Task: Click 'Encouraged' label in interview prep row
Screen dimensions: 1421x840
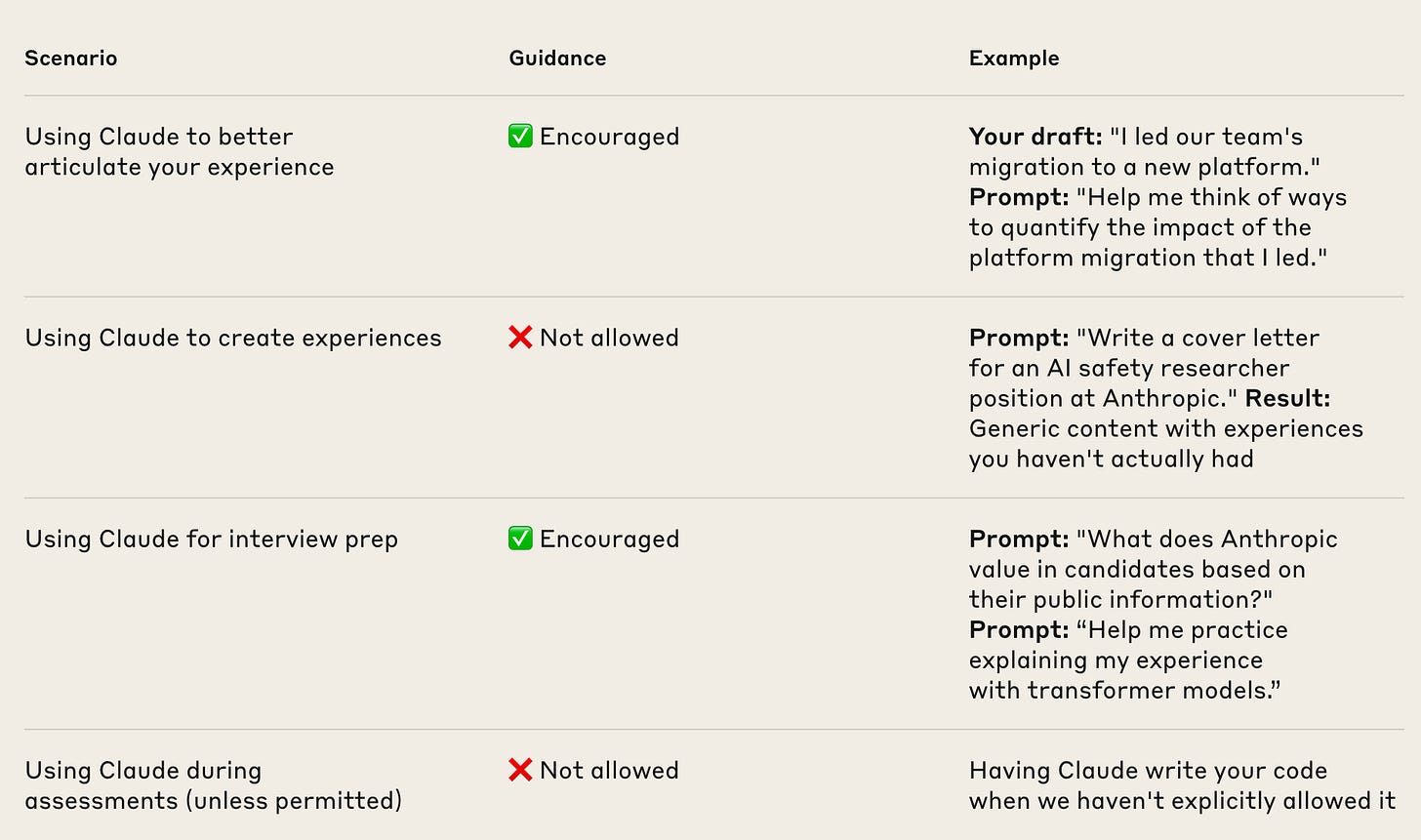Action: 609,540
